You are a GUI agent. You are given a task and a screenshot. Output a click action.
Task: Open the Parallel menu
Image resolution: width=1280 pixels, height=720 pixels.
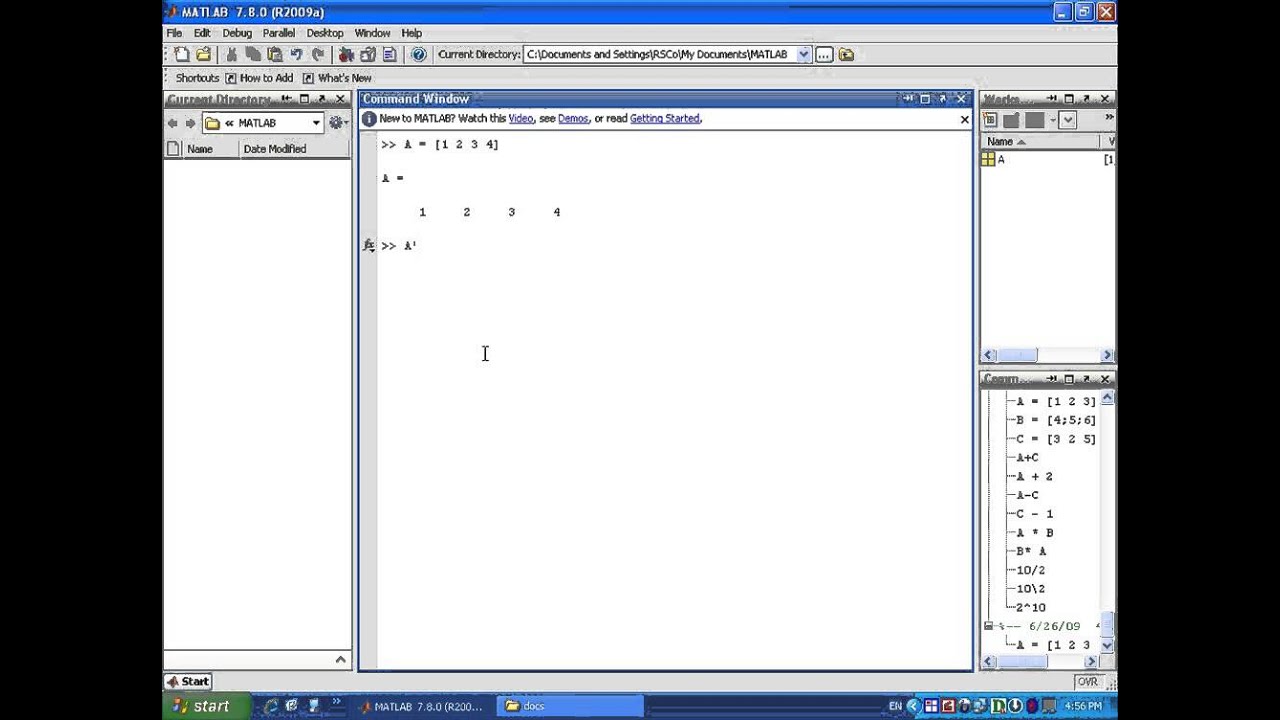279,33
